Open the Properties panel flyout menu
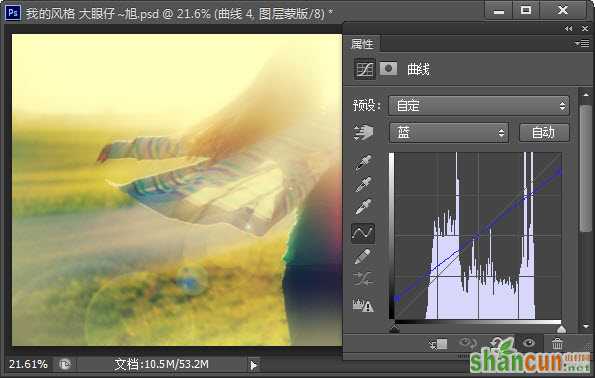The height and width of the screenshot is (378, 595). tap(581, 44)
